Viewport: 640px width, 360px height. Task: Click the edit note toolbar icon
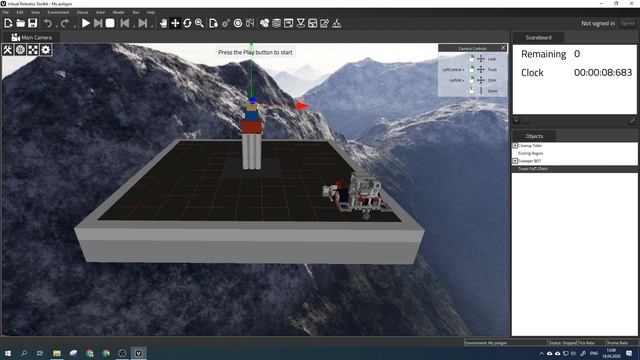(x=324, y=23)
